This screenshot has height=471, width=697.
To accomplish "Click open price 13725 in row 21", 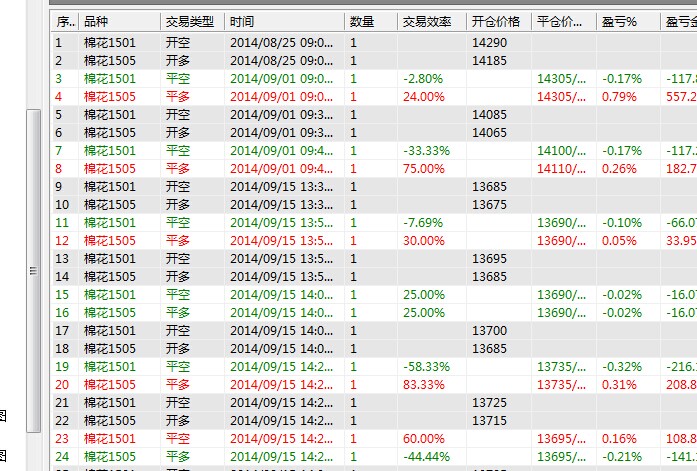I will point(489,403).
